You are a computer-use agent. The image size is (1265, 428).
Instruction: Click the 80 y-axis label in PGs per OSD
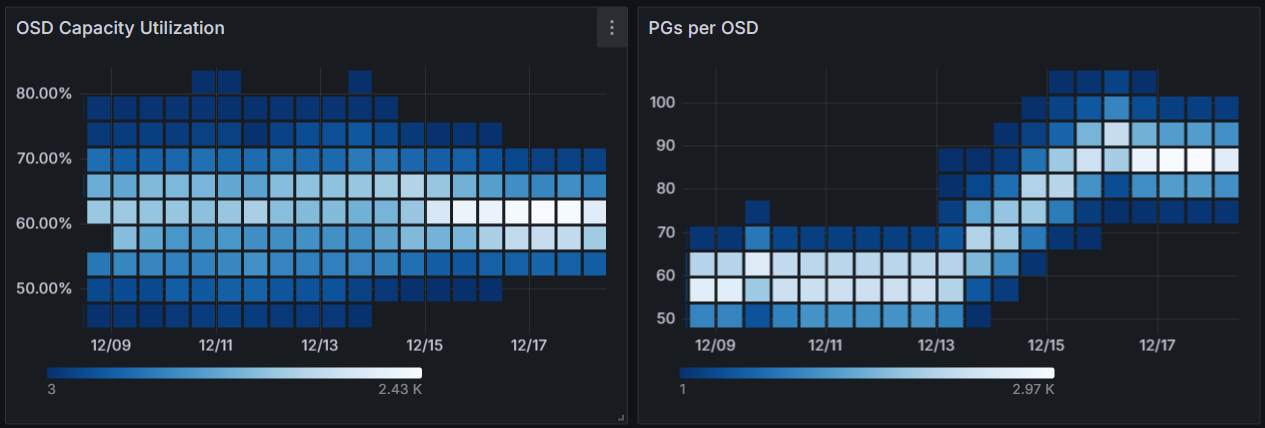667,188
